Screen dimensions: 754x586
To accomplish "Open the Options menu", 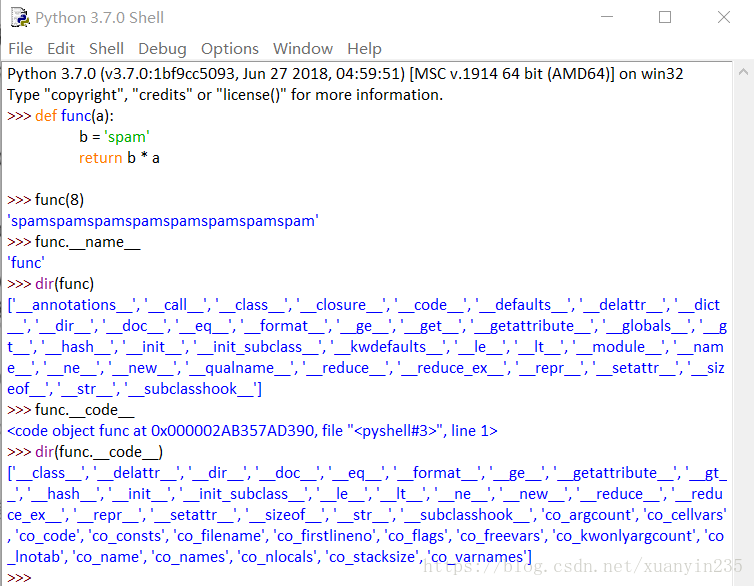I will (229, 49).
